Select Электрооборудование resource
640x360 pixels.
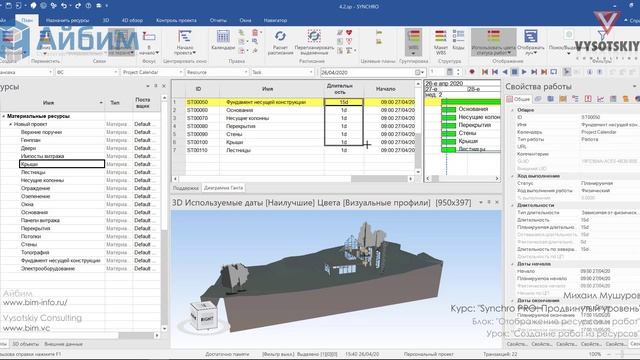(x=48, y=269)
